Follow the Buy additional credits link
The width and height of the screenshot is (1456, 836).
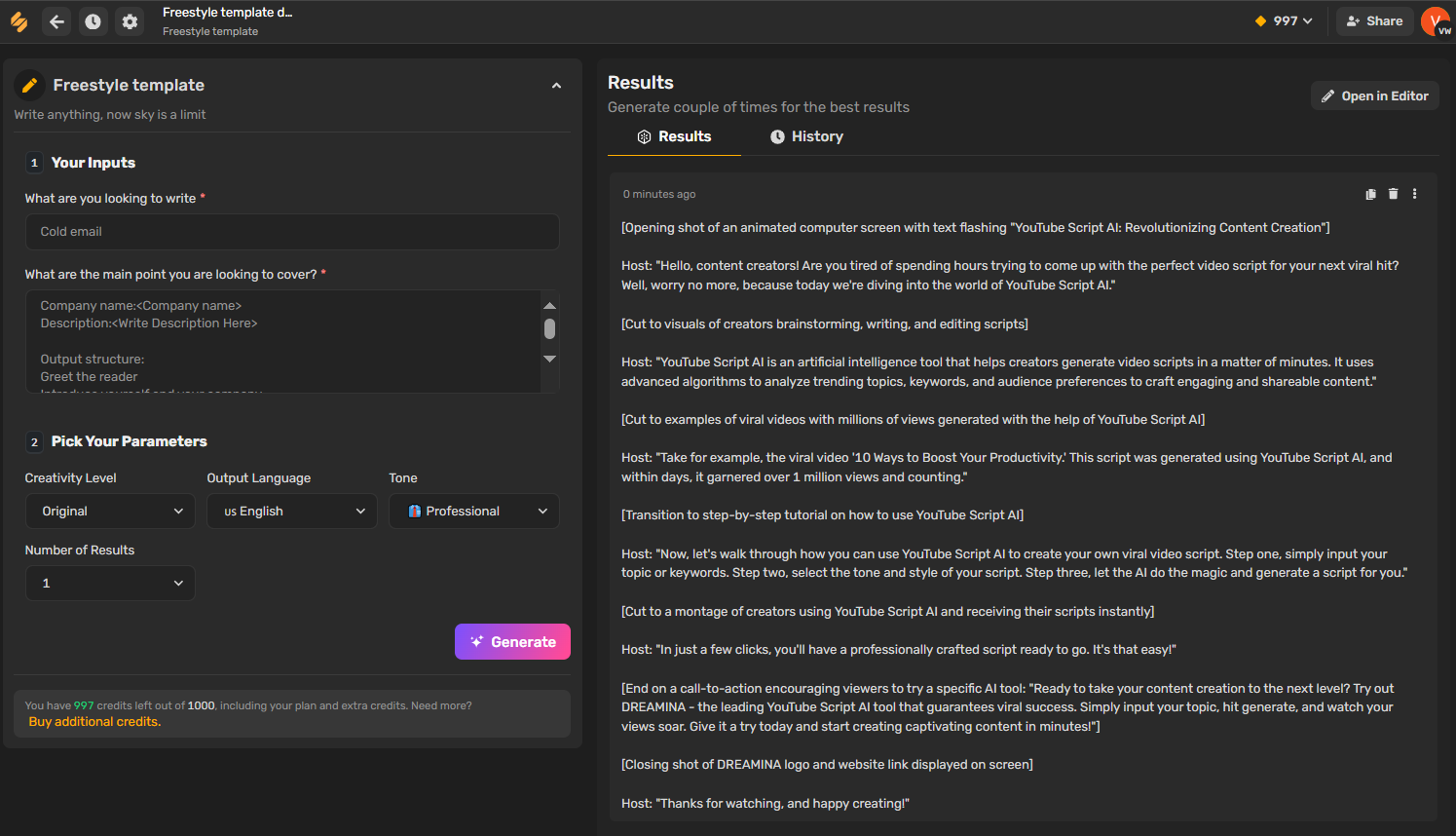(94, 722)
